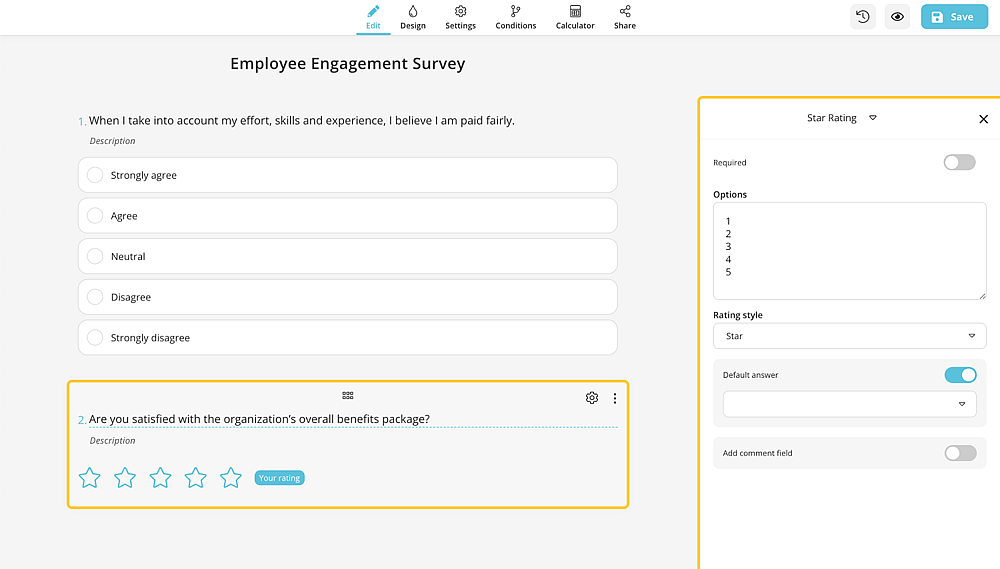This screenshot has width=1000, height=569.
Task: Switch to the Conditions tab
Action: click(515, 17)
